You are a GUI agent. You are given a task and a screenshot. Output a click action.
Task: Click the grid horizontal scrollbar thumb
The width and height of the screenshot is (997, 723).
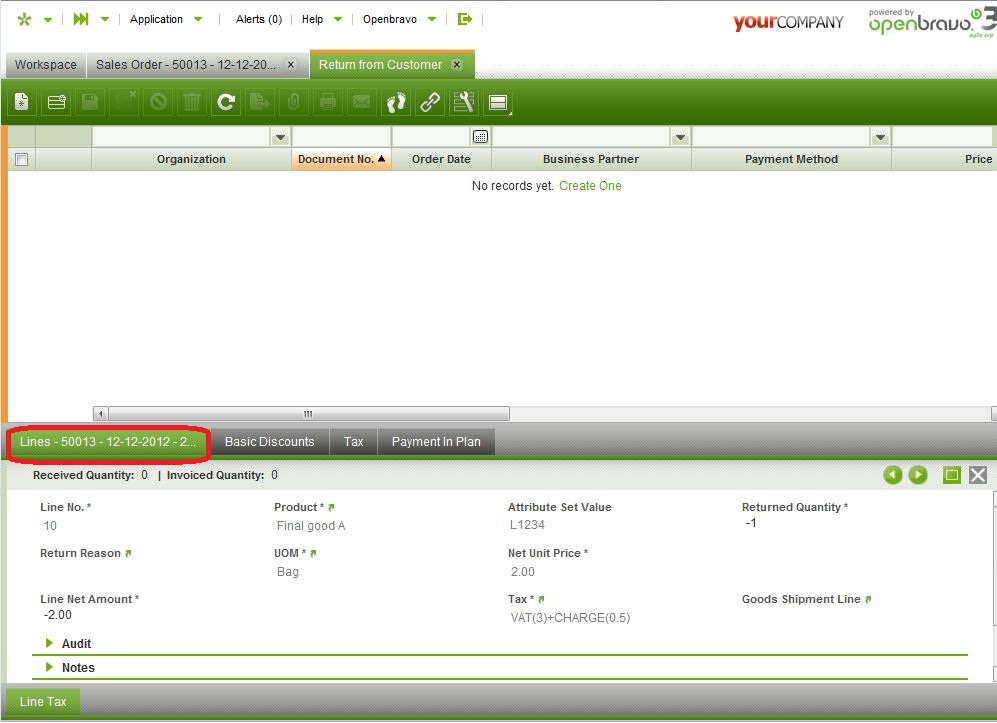click(308, 414)
